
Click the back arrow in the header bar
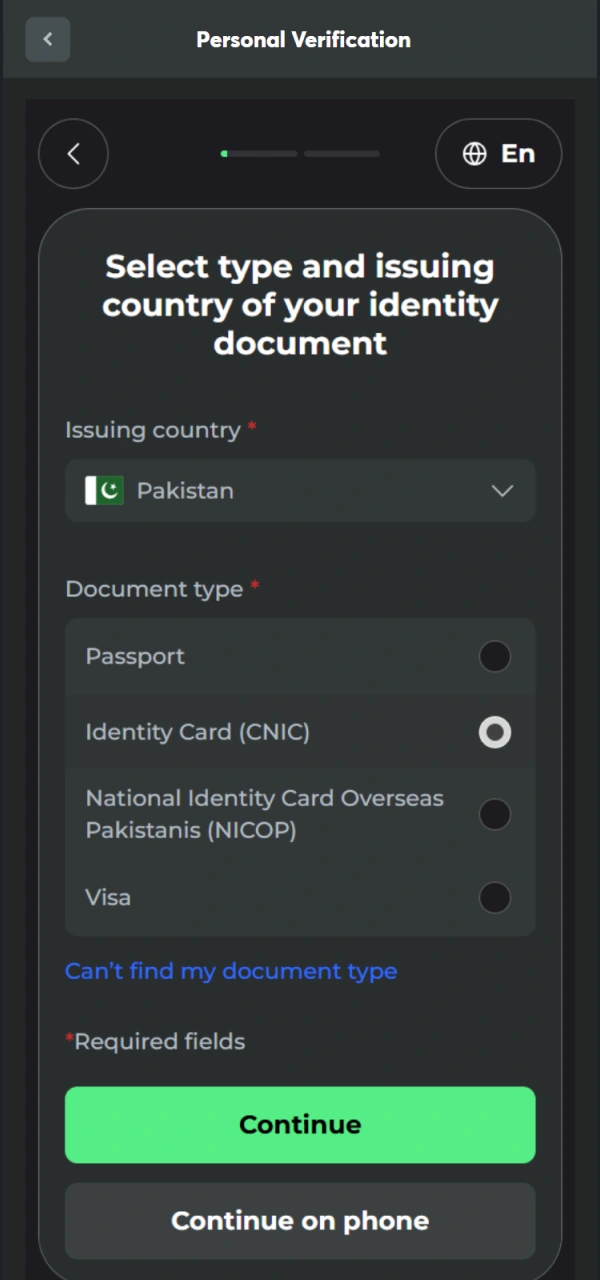tap(47, 39)
